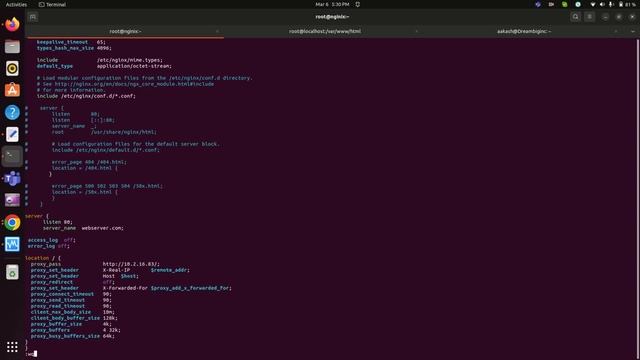Click screen recording tray indicator
The image size is (640, 360).
551,4
